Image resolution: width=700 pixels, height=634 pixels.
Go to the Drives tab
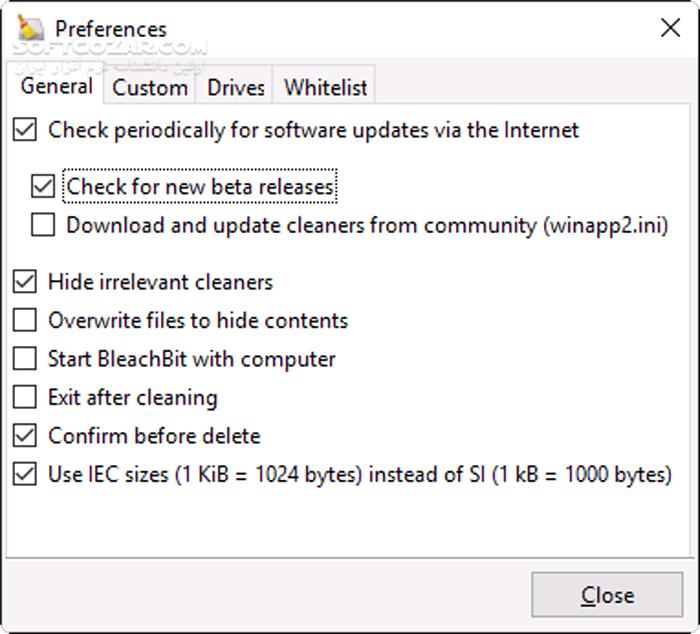pyautogui.click(x=236, y=87)
